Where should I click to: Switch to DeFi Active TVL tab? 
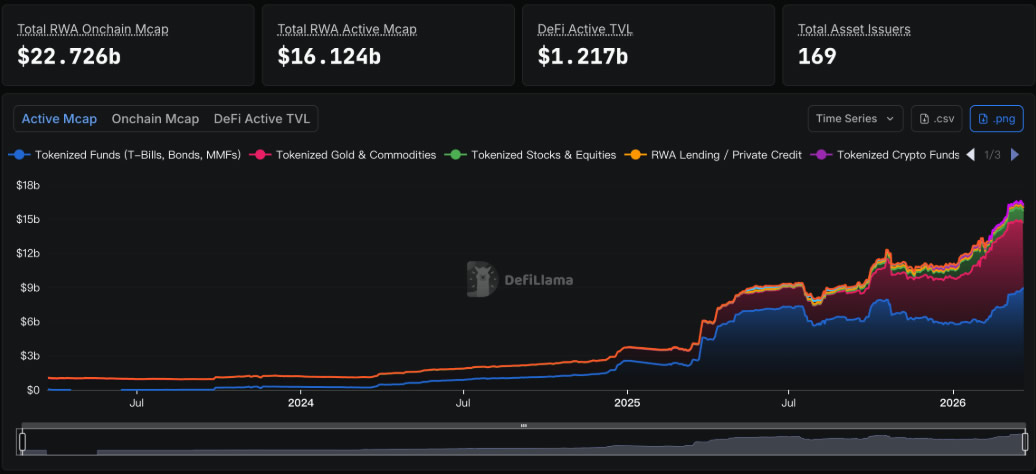click(x=262, y=119)
